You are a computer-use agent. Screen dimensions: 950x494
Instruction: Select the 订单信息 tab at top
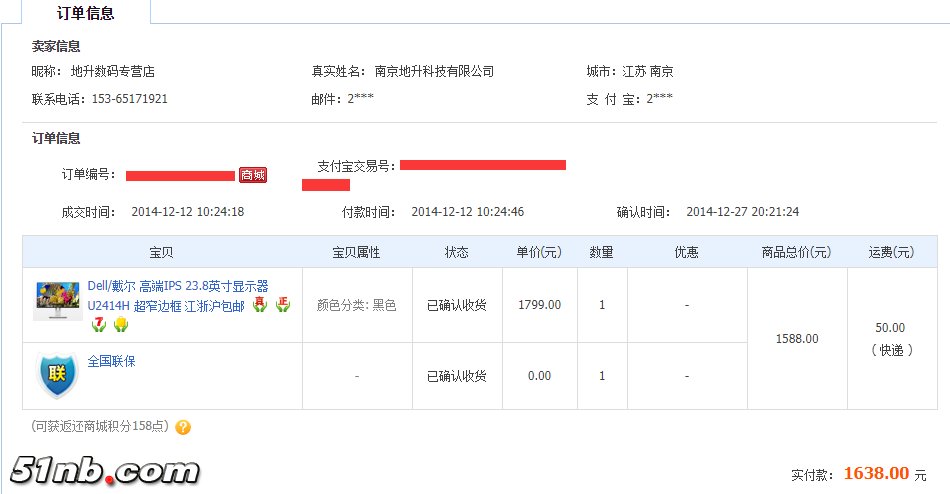click(x=86, y=13)
